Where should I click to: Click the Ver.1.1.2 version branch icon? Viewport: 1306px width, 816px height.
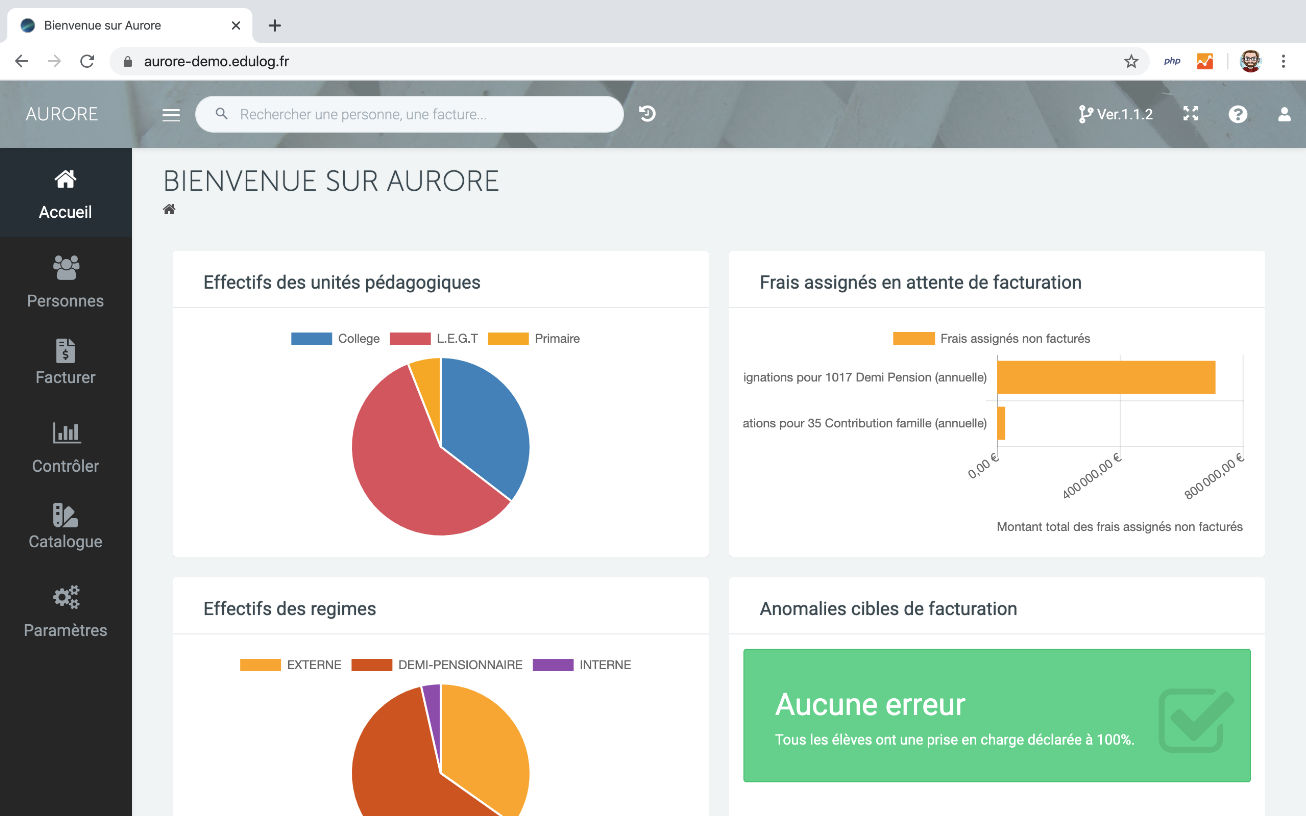click(x=1085, y=114)
